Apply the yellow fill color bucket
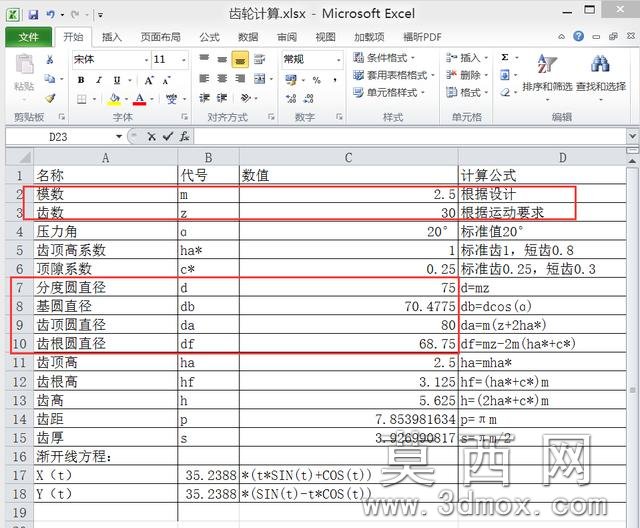Image resolution: width=640 pixels, height=528 pixels. (x=114, y=99)
